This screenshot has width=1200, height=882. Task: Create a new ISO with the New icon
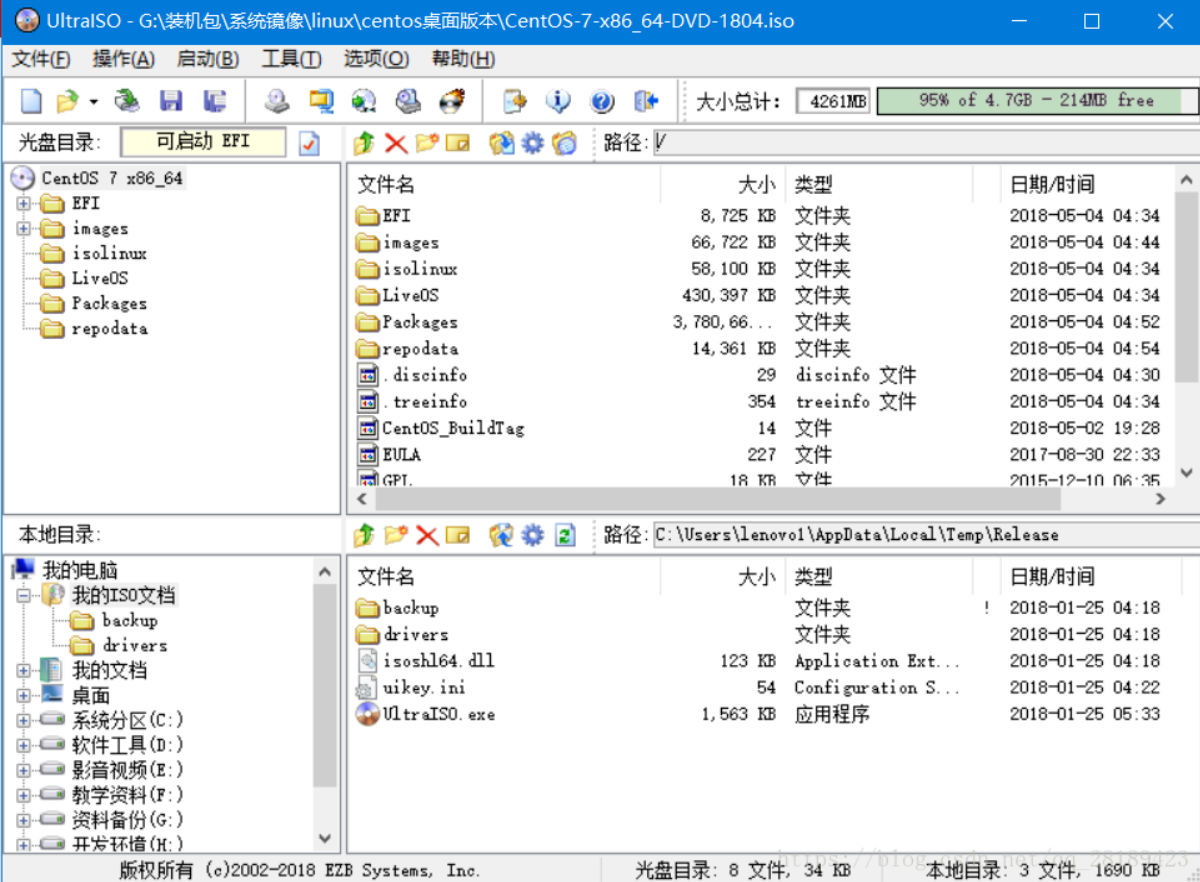pyautogui.click(x=32, y=101)
